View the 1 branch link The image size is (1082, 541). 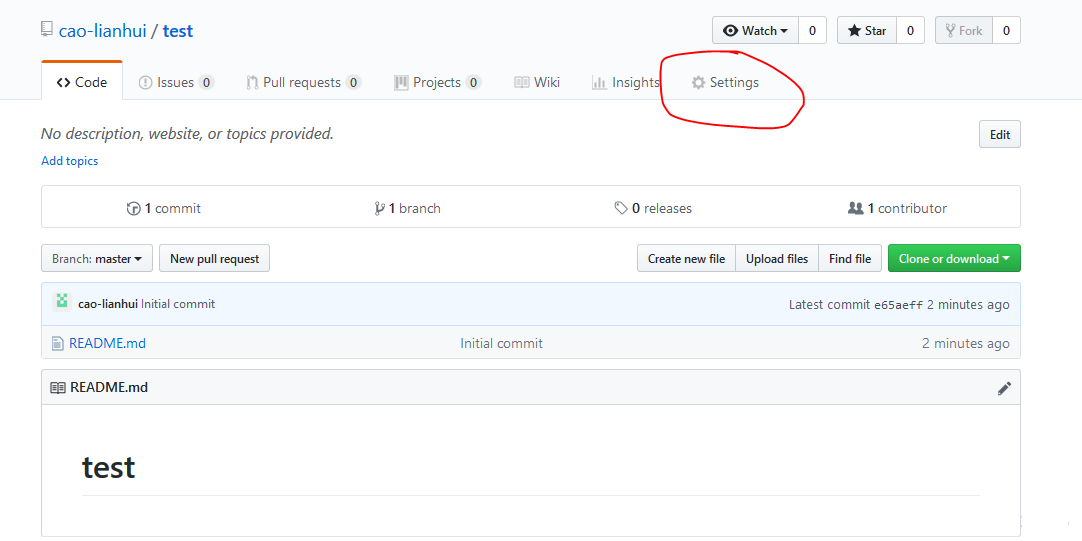point(407,208)
